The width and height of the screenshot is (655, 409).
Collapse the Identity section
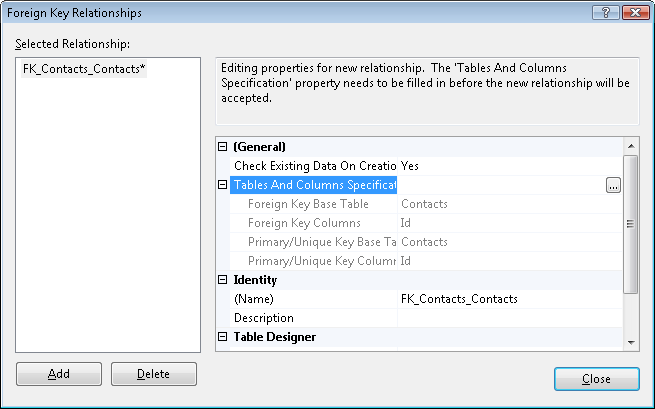(223, 280)
